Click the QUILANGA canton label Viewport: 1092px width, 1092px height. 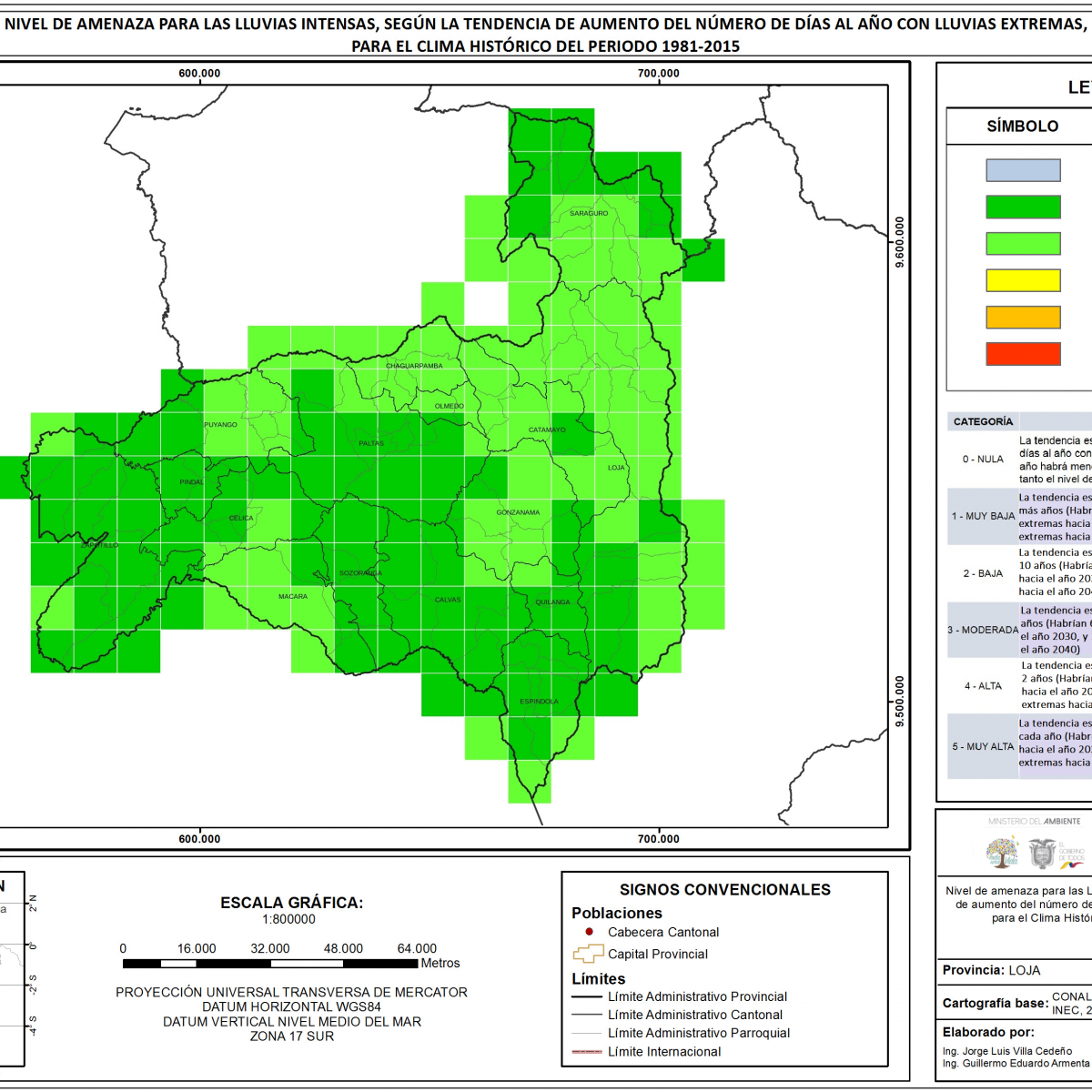coord(552,602)
